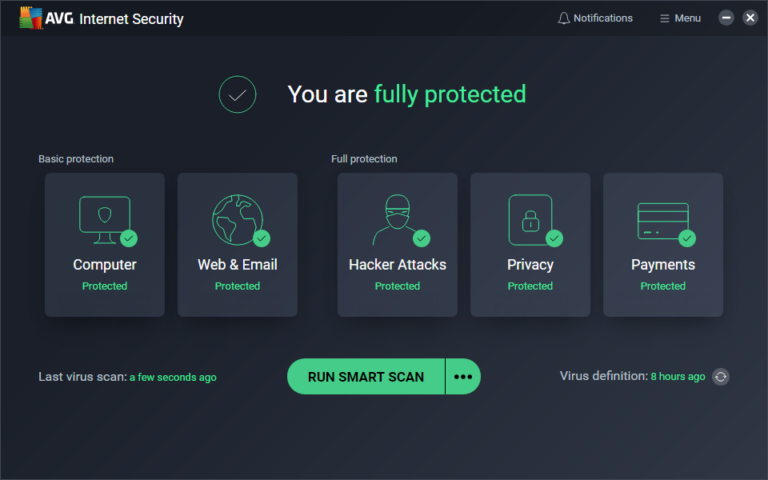
Task: Click the Run Smart Scan button
Action: coord(366,377)
